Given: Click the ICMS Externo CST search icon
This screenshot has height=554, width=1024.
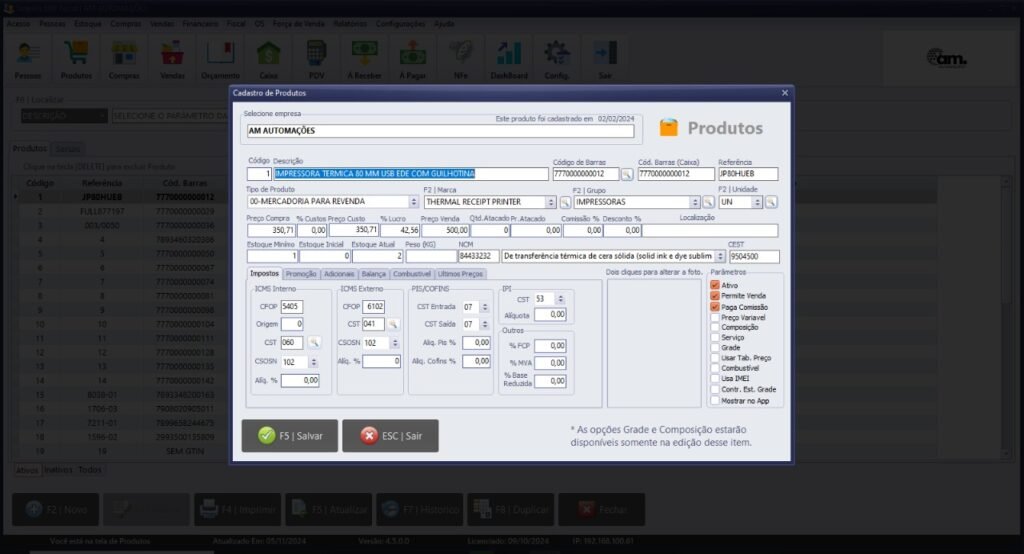Looking at the screenshot, I should pyautogui.click(x=393, y=324).
